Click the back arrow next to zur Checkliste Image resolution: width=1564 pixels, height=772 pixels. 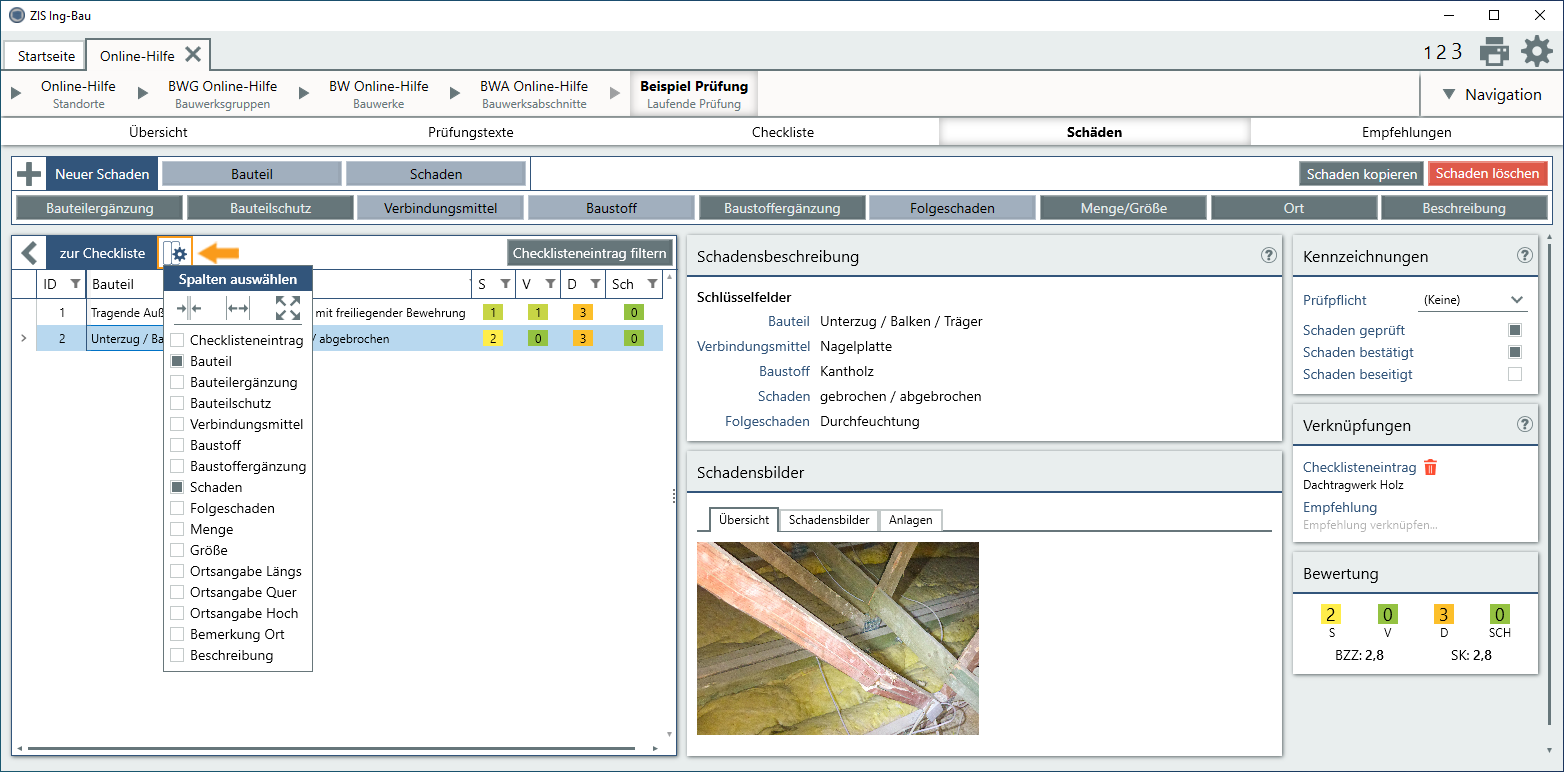coord(29,253)
